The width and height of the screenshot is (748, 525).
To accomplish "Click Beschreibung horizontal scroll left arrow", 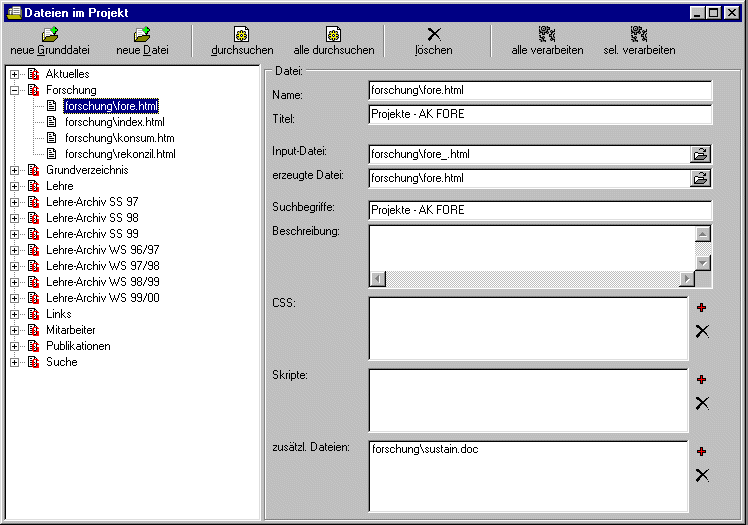I will pos(378,278).
